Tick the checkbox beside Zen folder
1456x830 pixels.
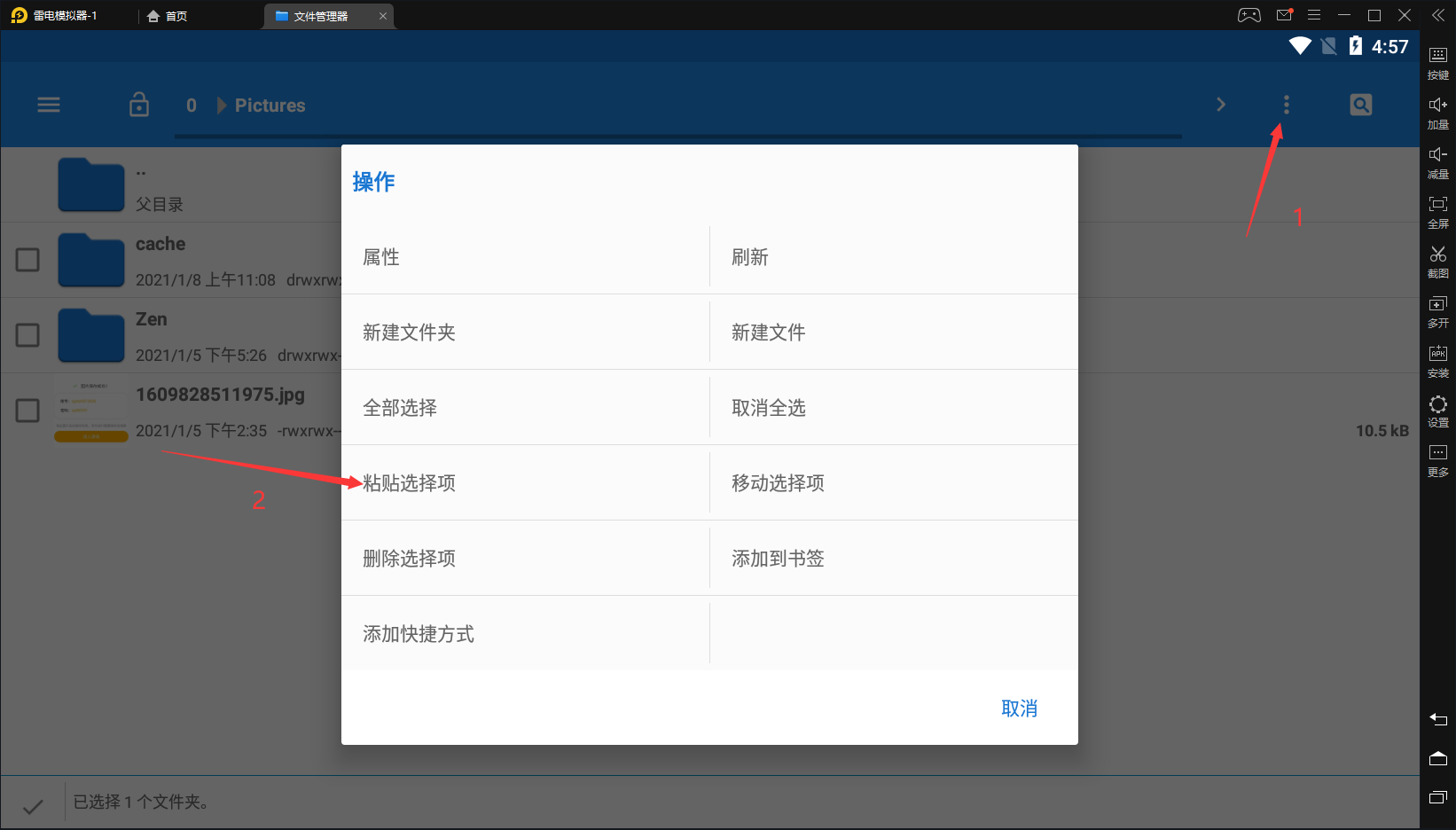[x=28, y=335]
